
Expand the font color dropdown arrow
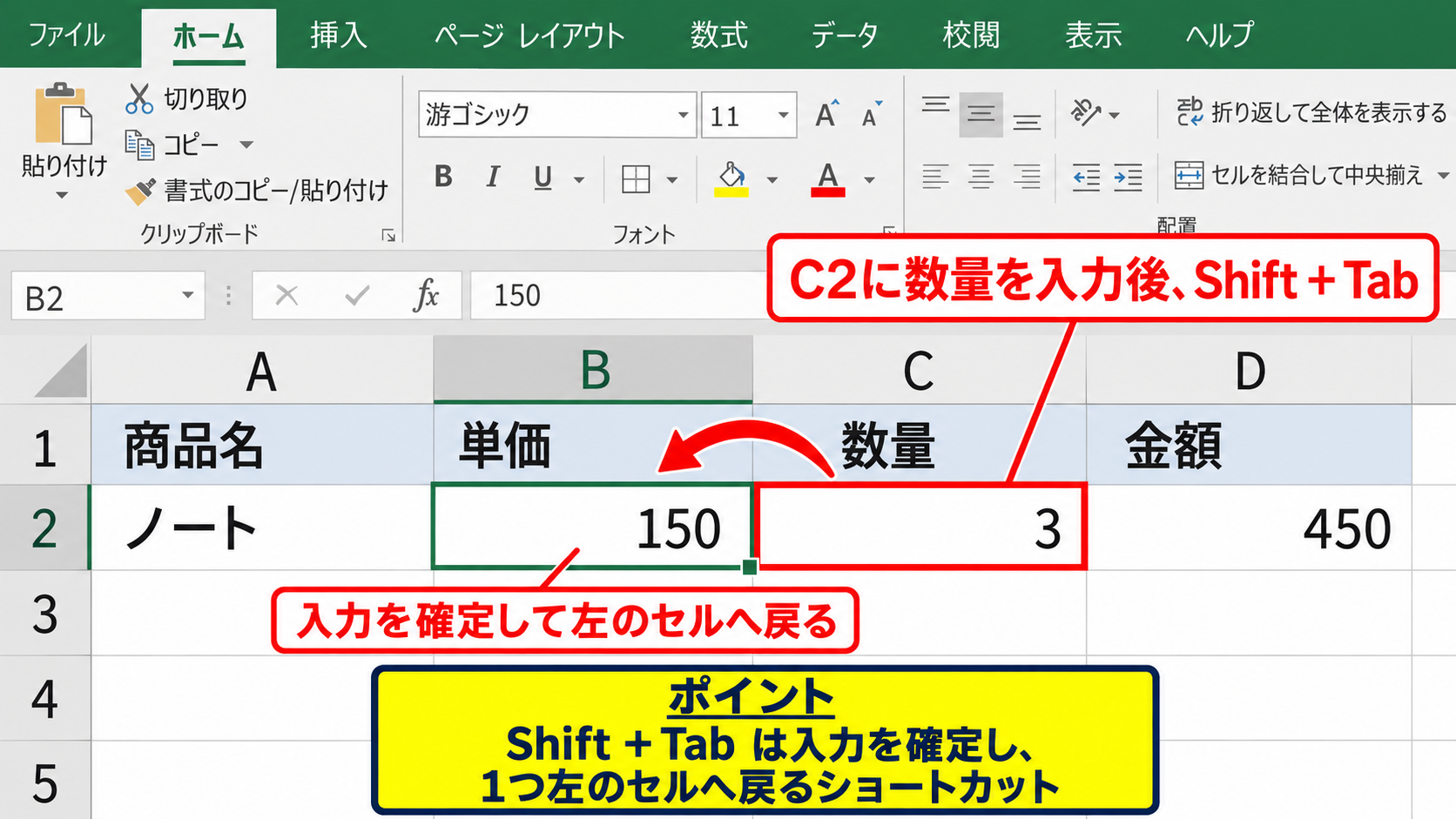[x=869, y=180]
